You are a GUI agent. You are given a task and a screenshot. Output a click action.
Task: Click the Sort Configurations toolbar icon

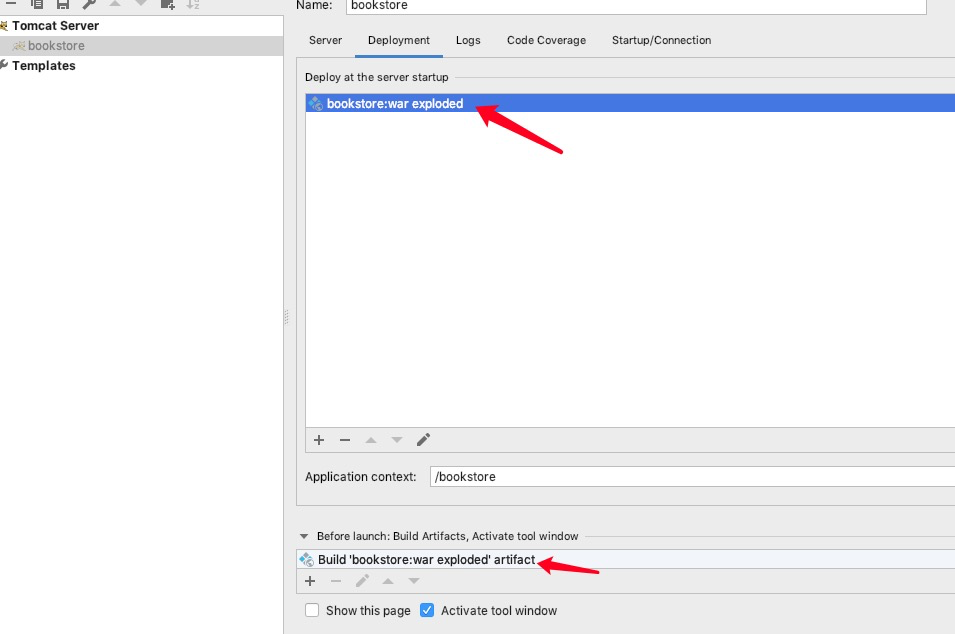pos(193,4)
